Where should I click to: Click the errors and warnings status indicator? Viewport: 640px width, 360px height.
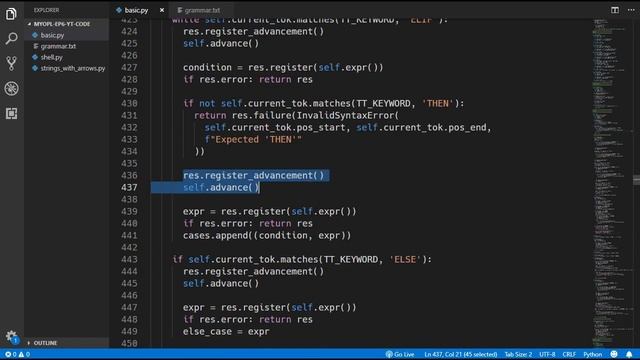(x=17, y=354)
